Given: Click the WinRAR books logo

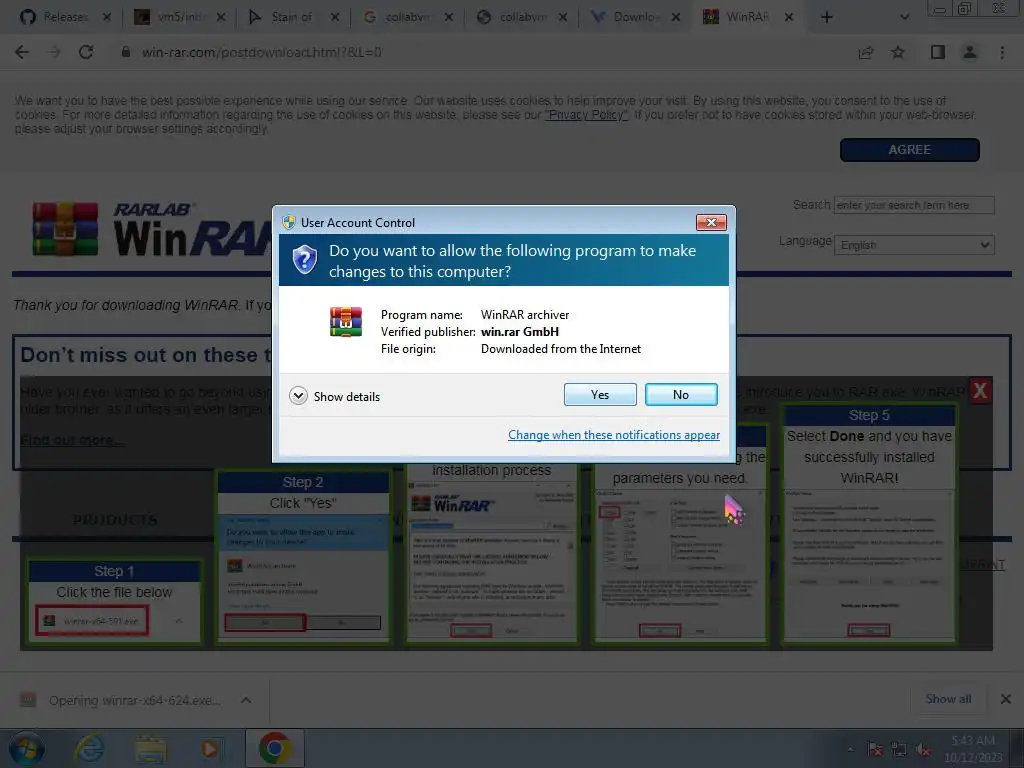Looking at the screenshot, I should tap(65, 229).
